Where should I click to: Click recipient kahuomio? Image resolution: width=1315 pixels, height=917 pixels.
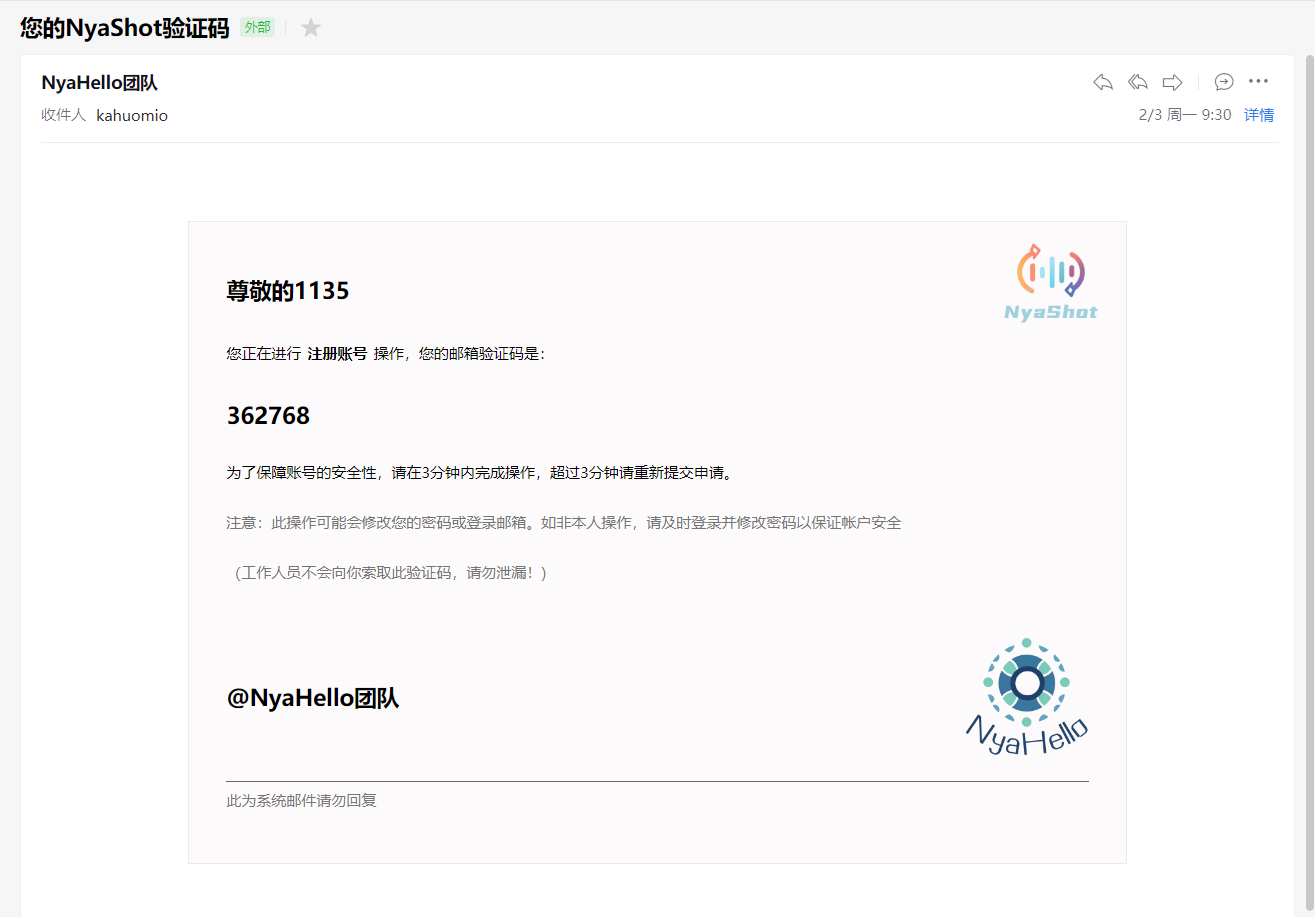(132, 116)
